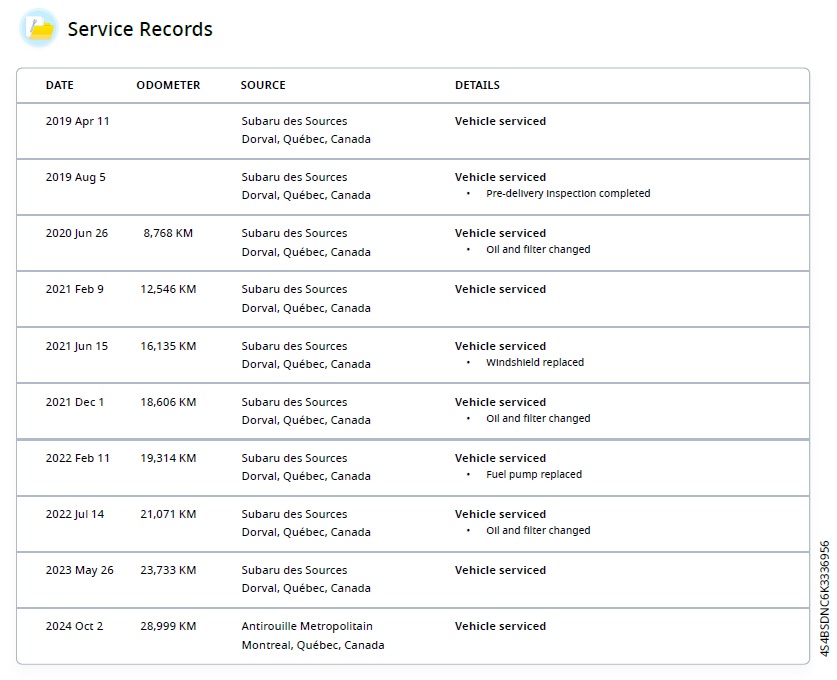Click the 2021 Feb 9 record date
This screenshot has width=837, height=680.
(x=75, y=289)
